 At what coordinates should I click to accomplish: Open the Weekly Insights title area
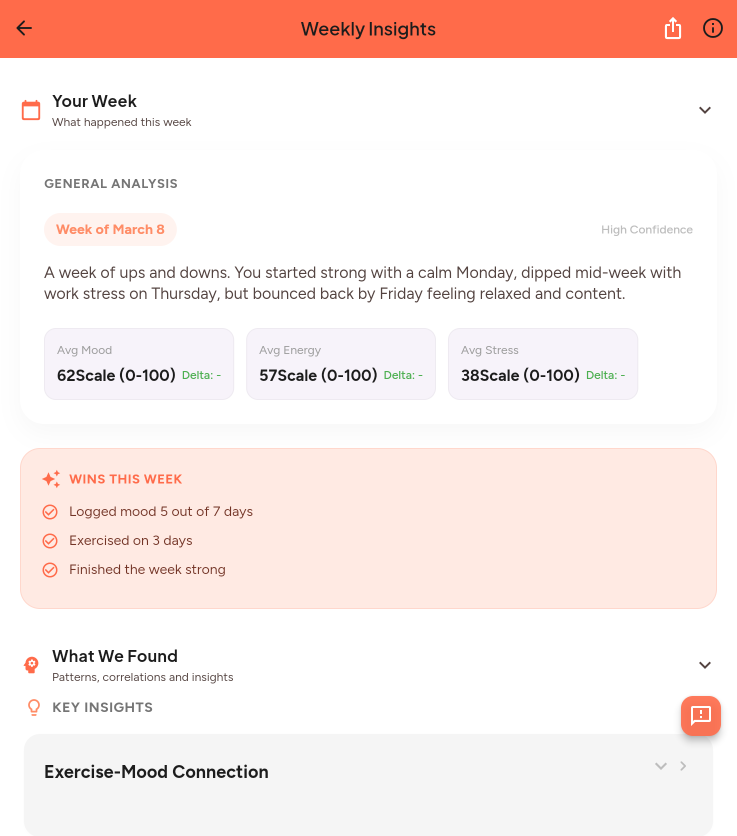point(368,29)
